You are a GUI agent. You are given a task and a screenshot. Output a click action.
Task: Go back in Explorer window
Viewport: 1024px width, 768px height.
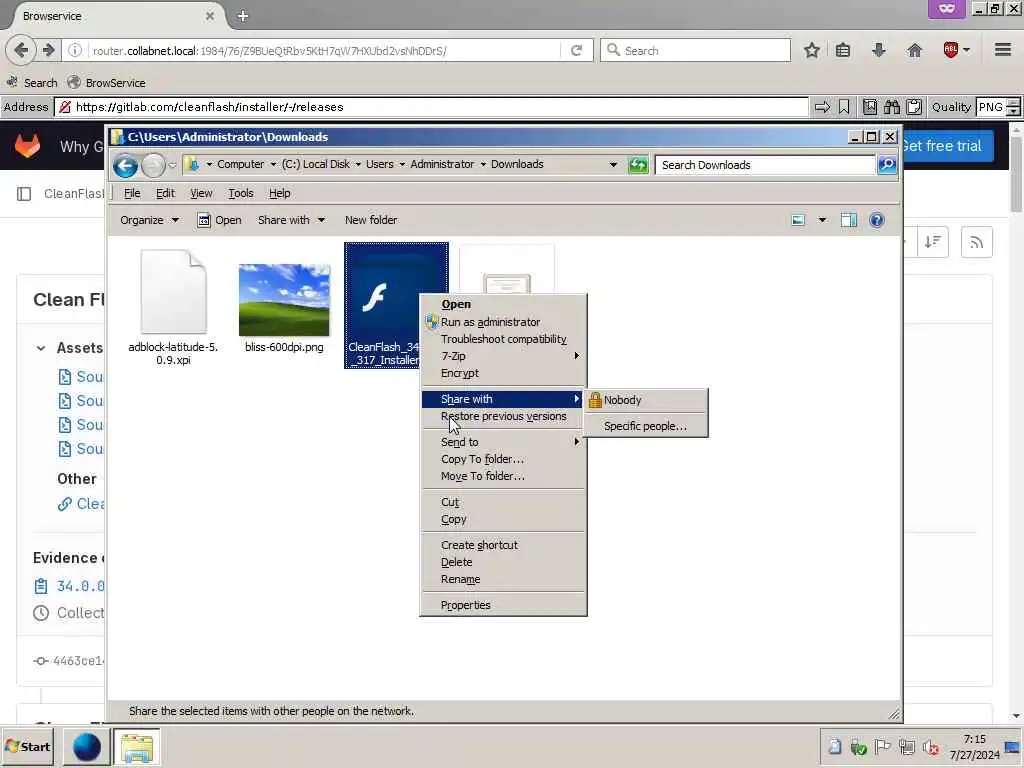click(125, 166)
